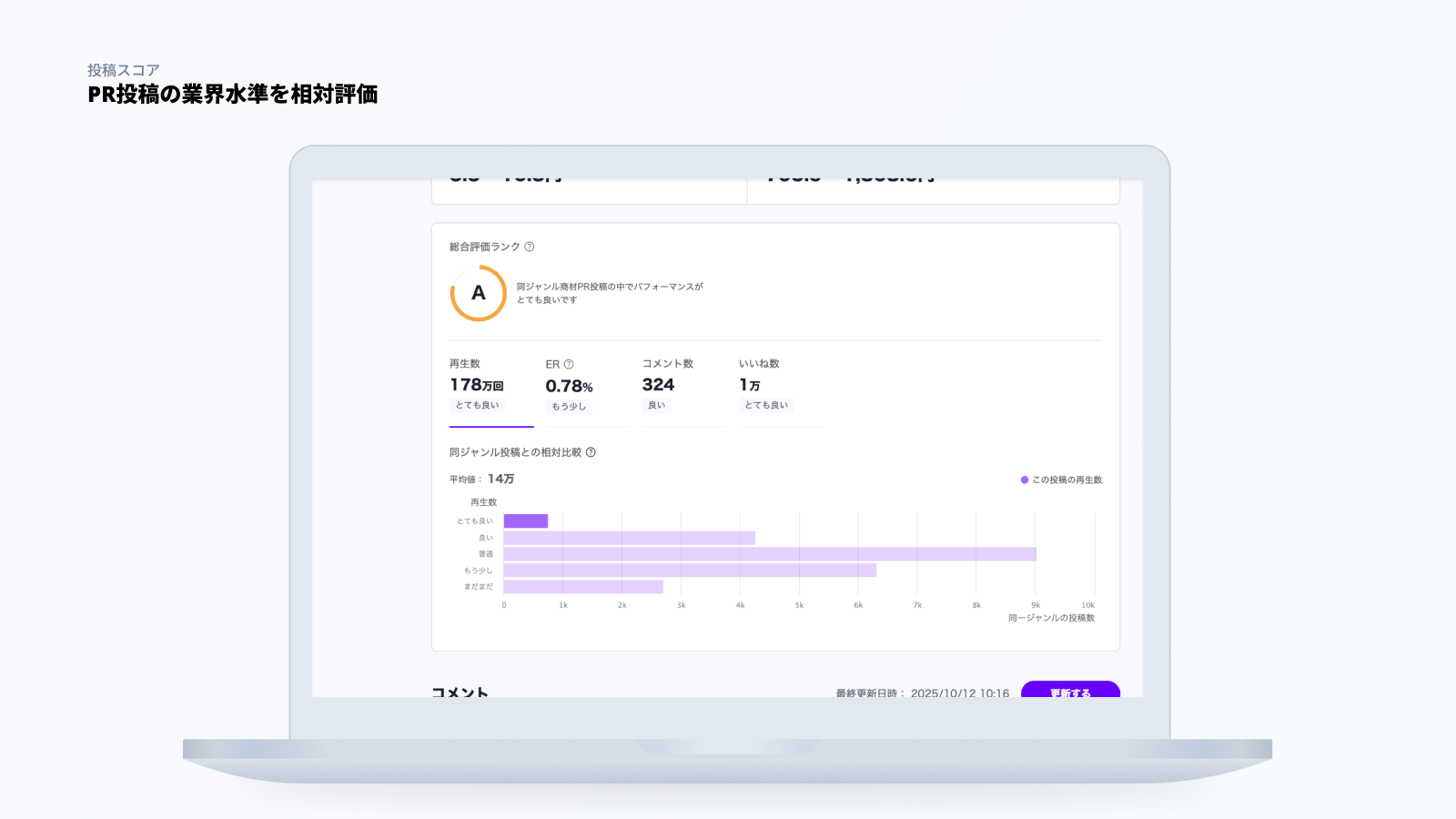Click the 良い bar in chart

630,538
